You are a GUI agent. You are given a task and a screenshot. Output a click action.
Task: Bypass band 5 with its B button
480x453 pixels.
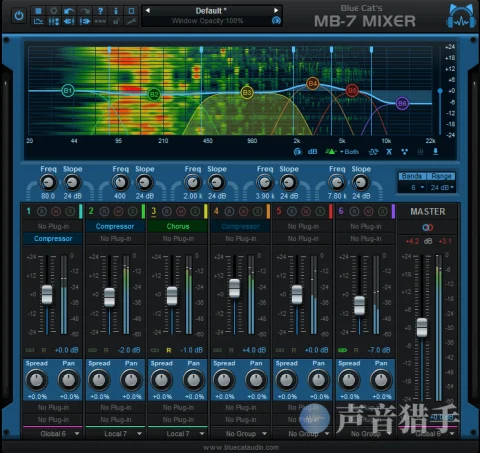(x=292, y=211)
